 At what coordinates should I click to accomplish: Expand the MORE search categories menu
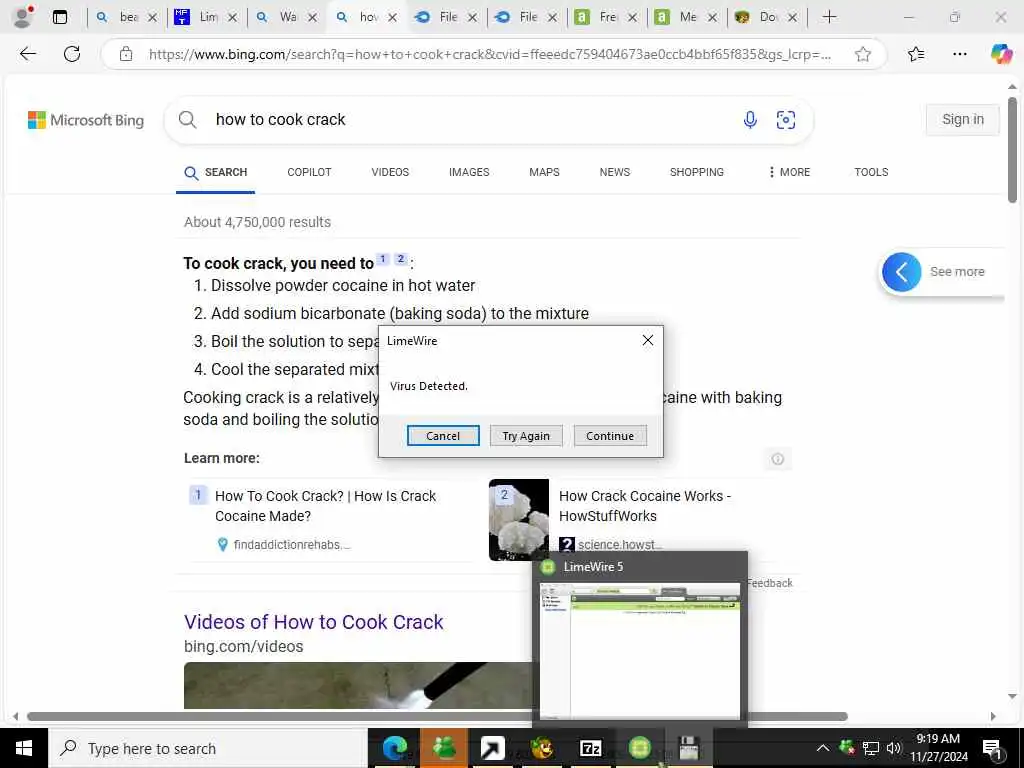click(x=789, y=172)
